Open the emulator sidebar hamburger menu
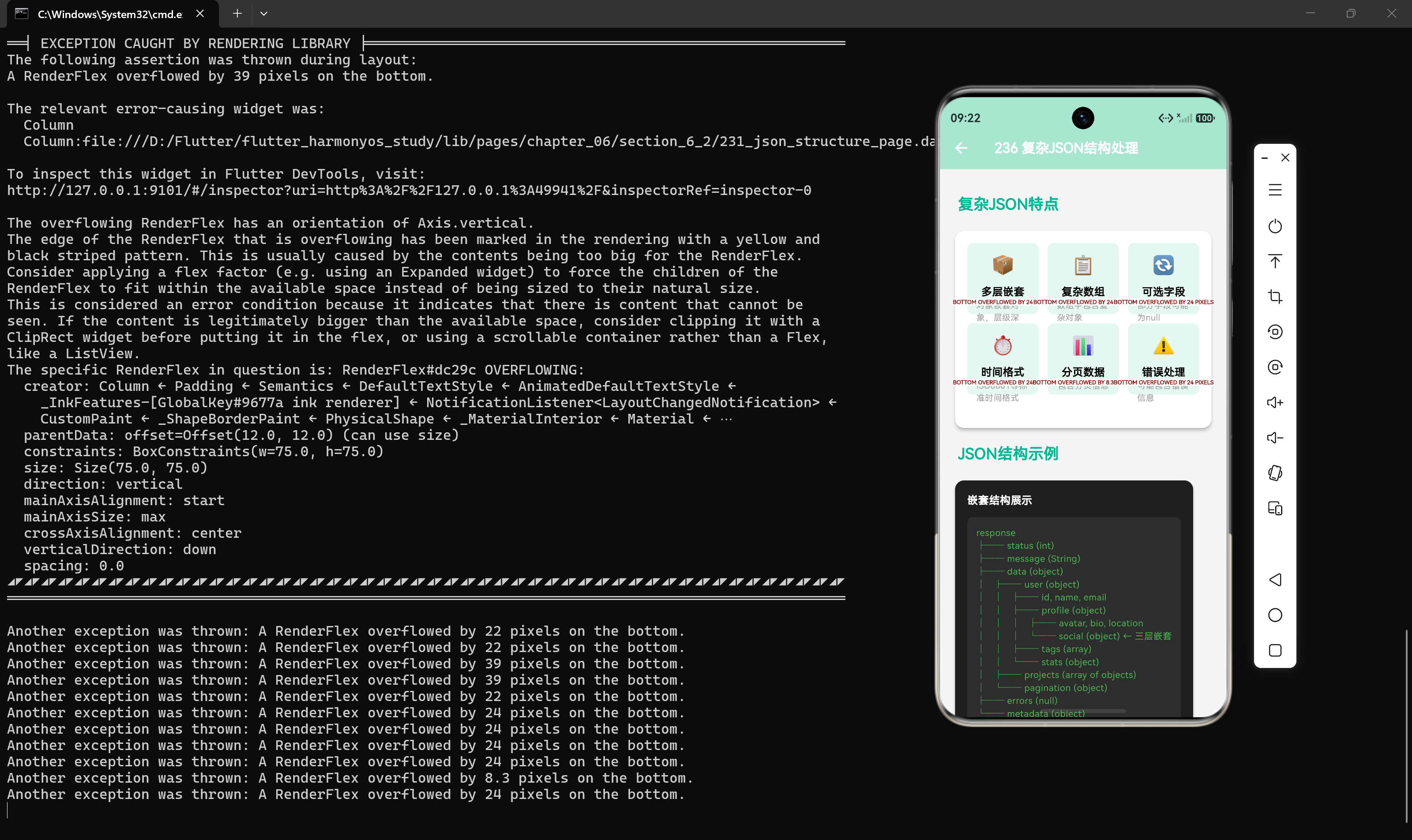This screenshot has height=840, width=1412. 1275,190
